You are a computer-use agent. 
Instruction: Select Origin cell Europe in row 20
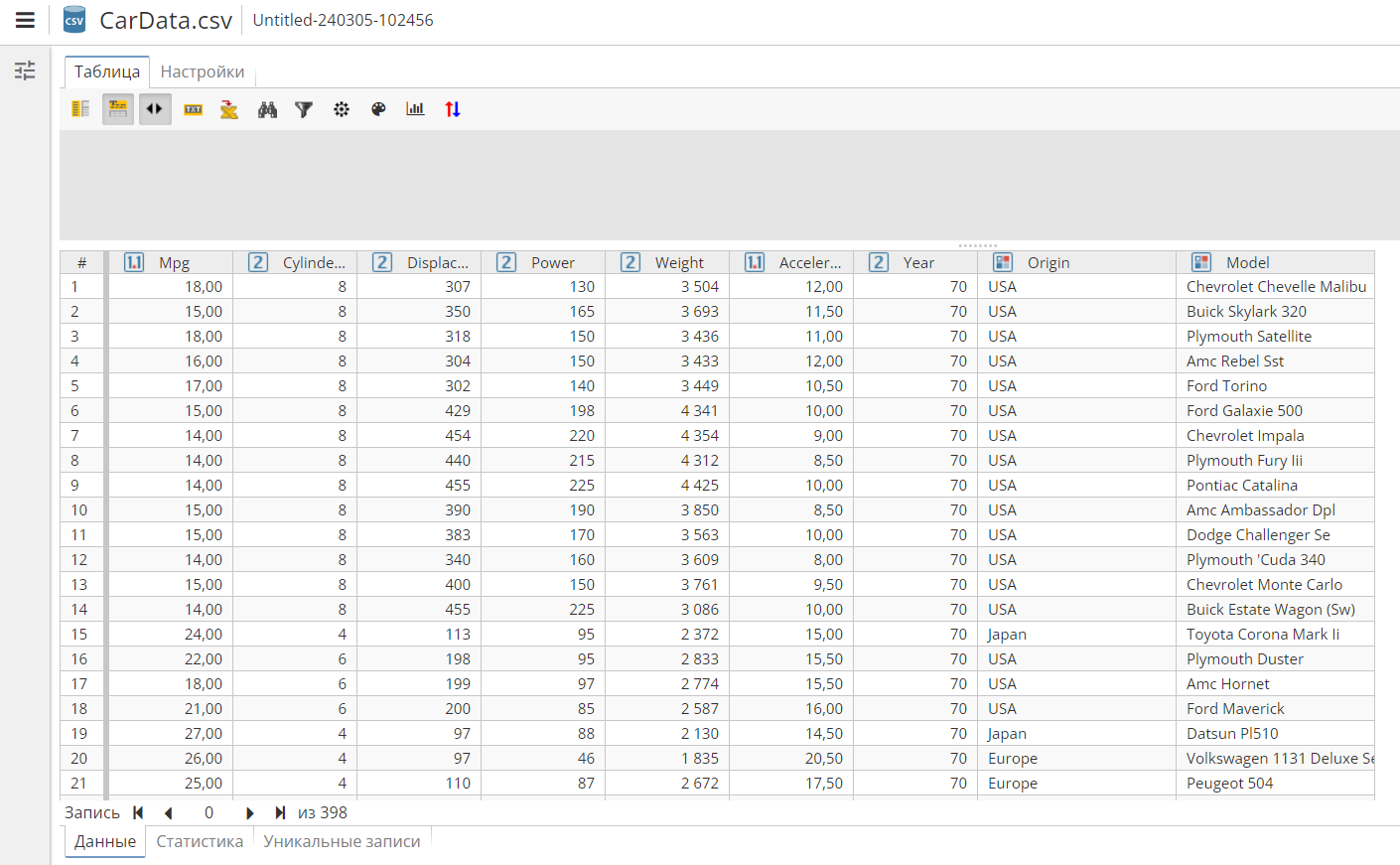point(1077,758)
